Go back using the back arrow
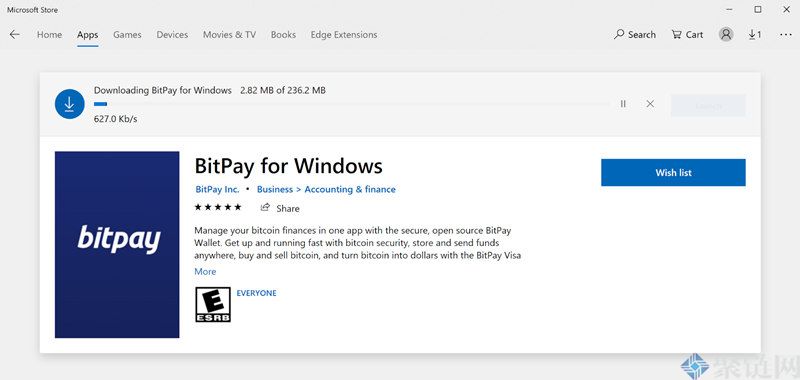Viewport: 800px width, 380px height. point(15,35)
